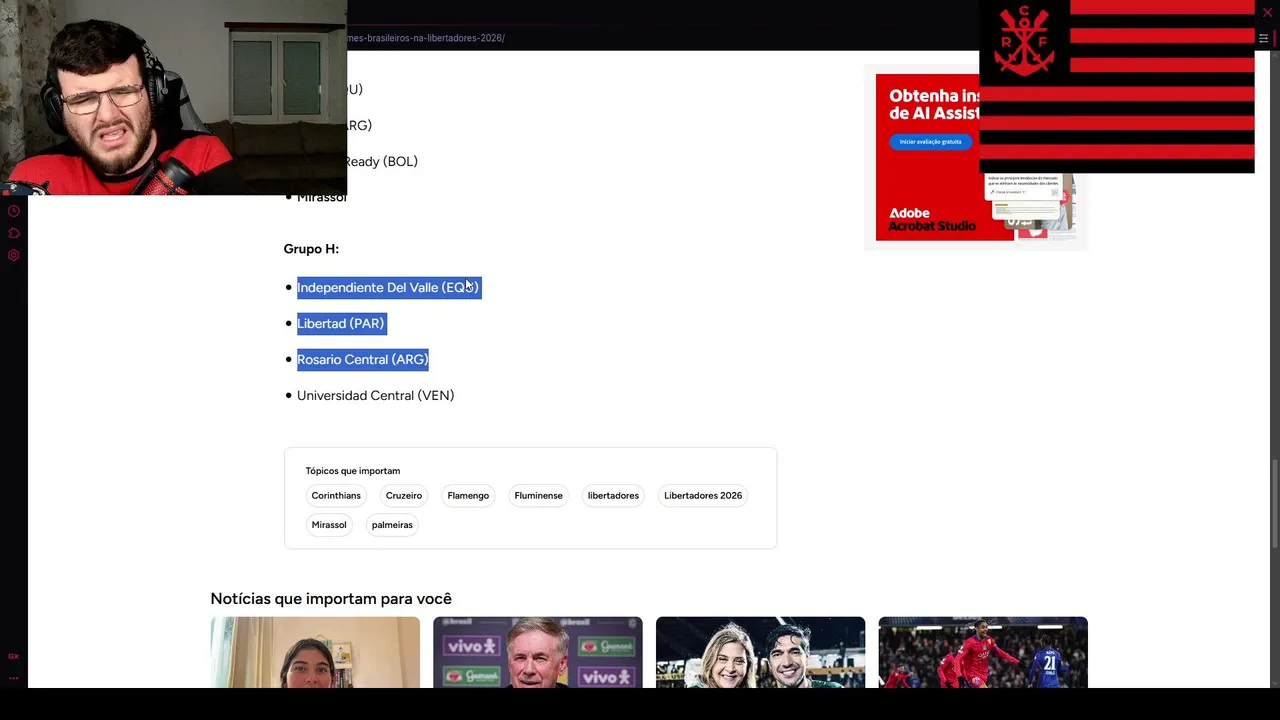Open the three-dots sidebar menu
Screen dimensions: 1280x720
[x=13, y=678]
